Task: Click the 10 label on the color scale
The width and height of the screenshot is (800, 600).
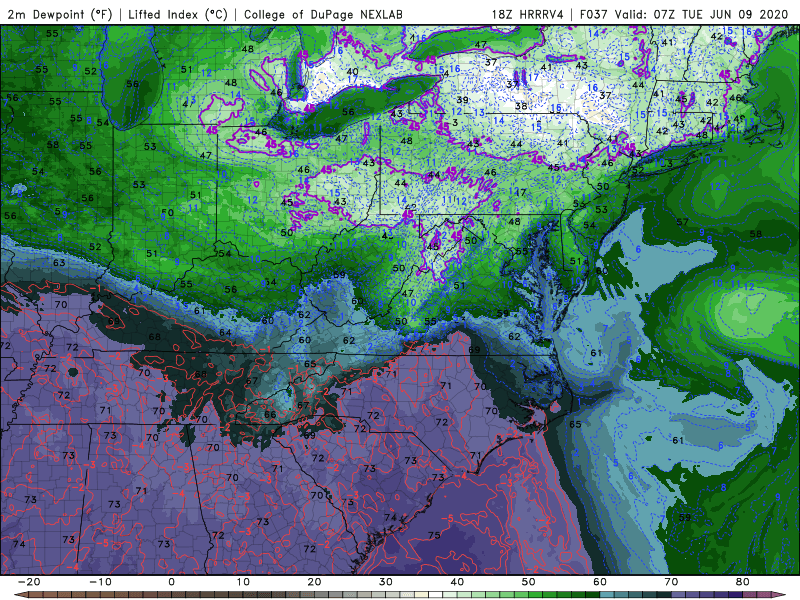Action: 243,582
